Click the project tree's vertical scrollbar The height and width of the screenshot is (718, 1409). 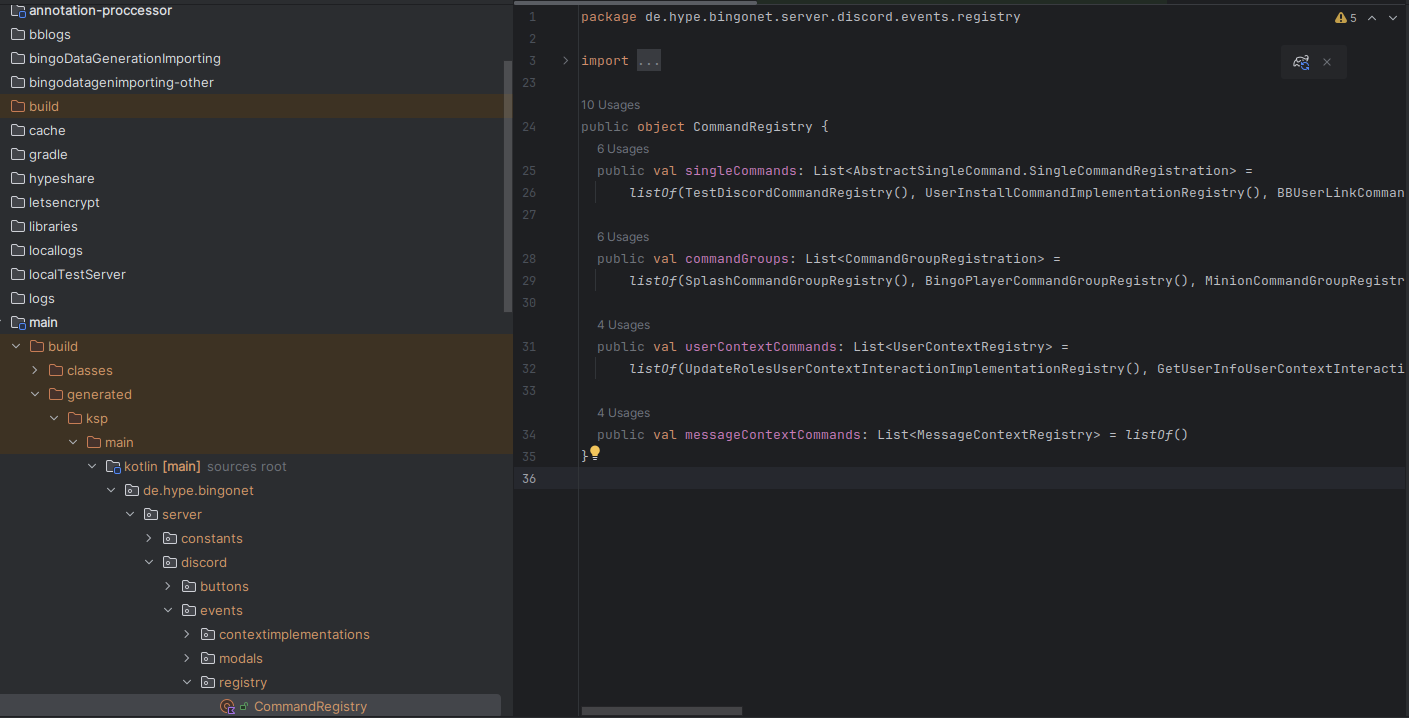click(x=507, y=185)
